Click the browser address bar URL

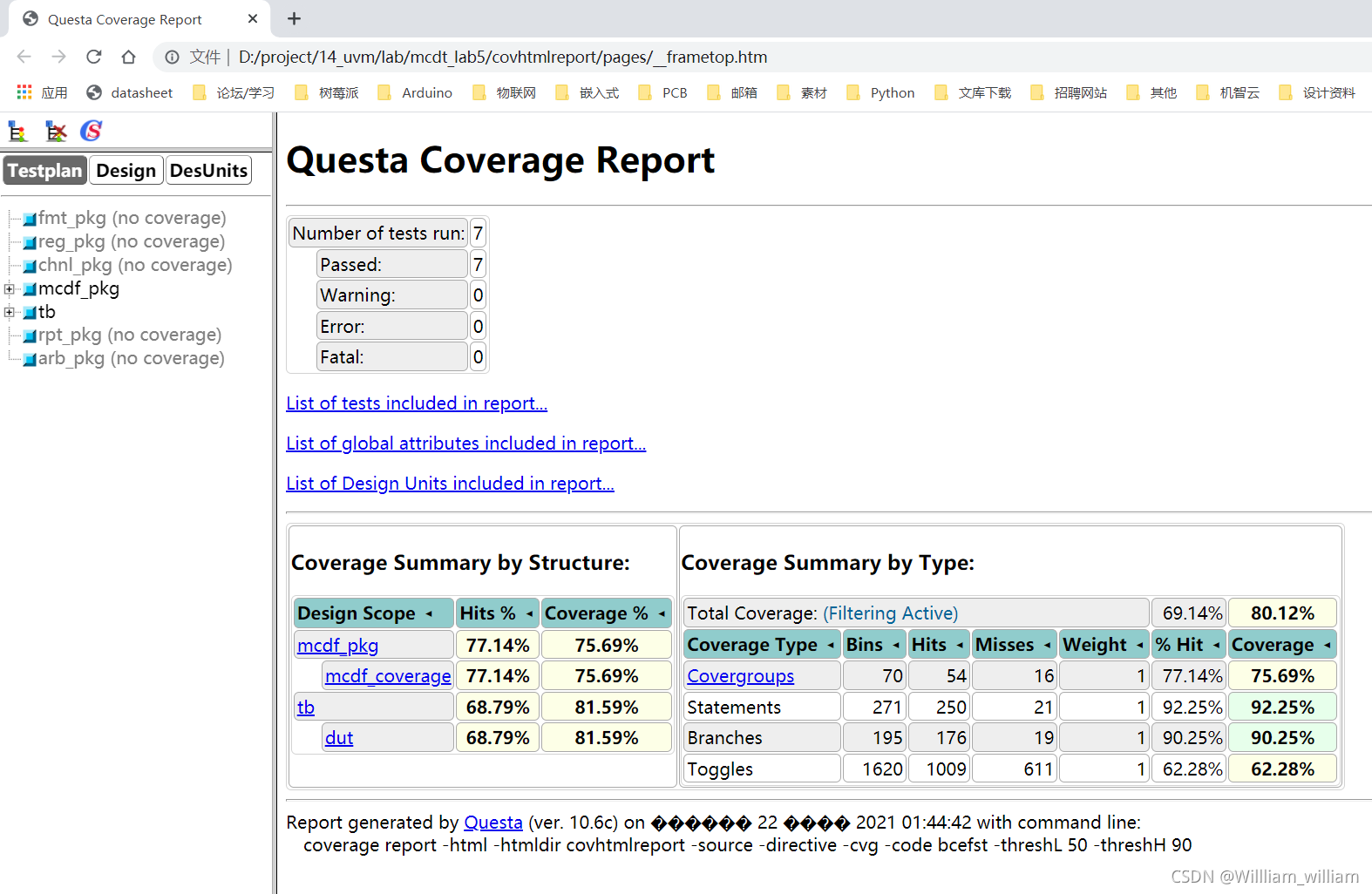503,57
